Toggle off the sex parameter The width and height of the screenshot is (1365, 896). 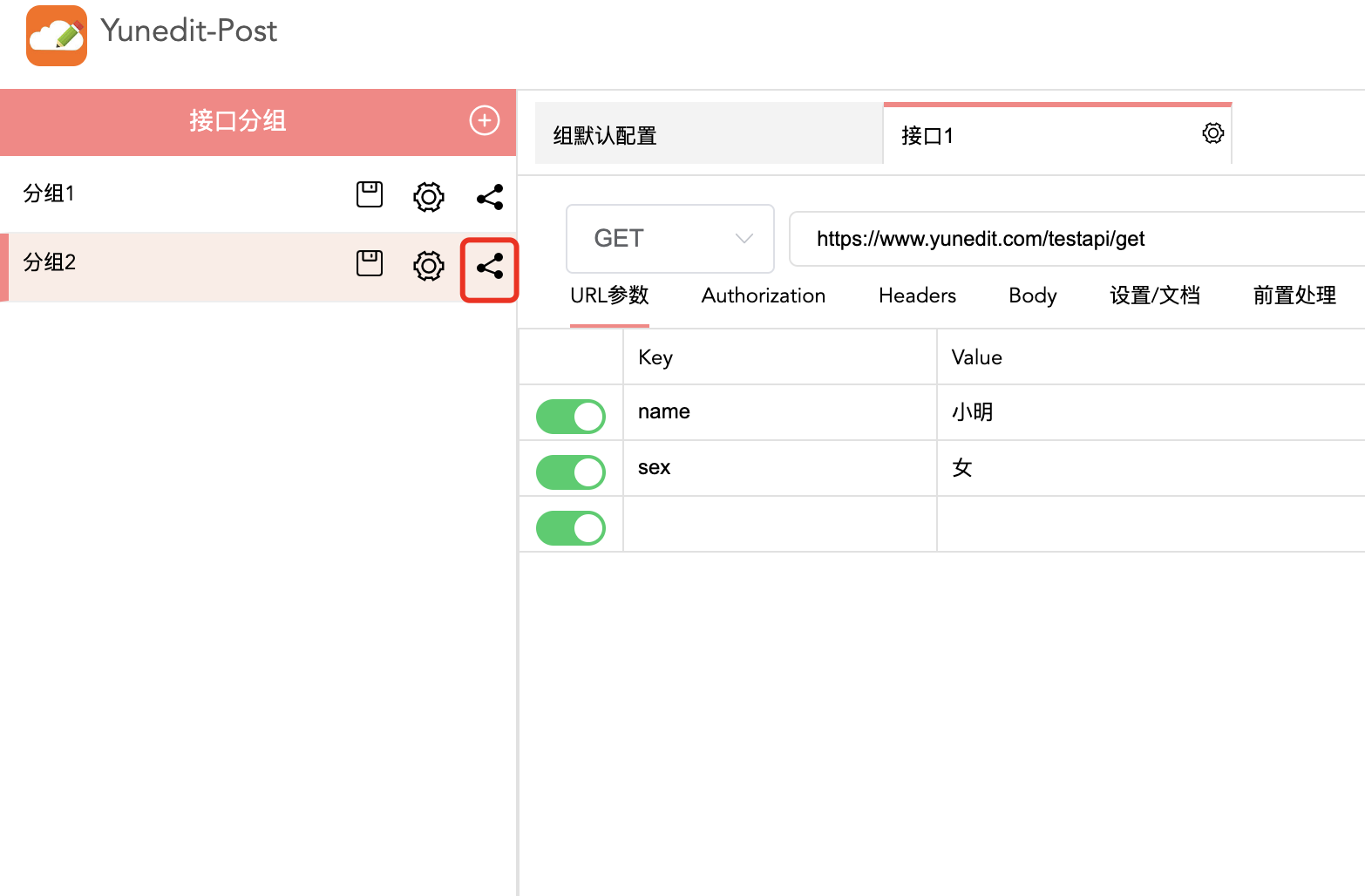point(571,472)
